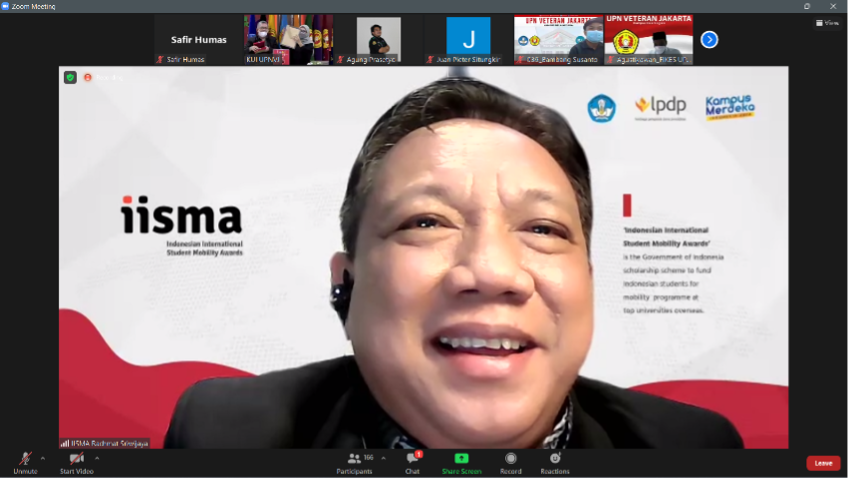Select the Agung Prasetyo video thumbnail
852x482 pixels.
click(378, 40)
